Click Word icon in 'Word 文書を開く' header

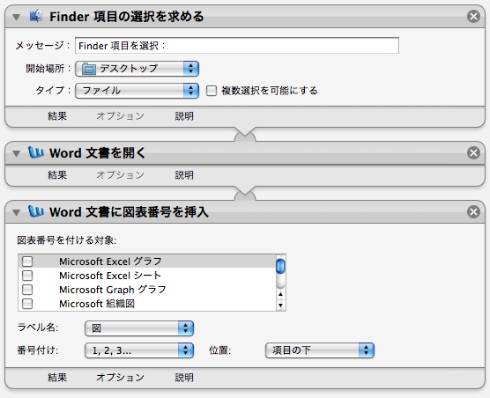pyautogui.click(x=36, y=152)
